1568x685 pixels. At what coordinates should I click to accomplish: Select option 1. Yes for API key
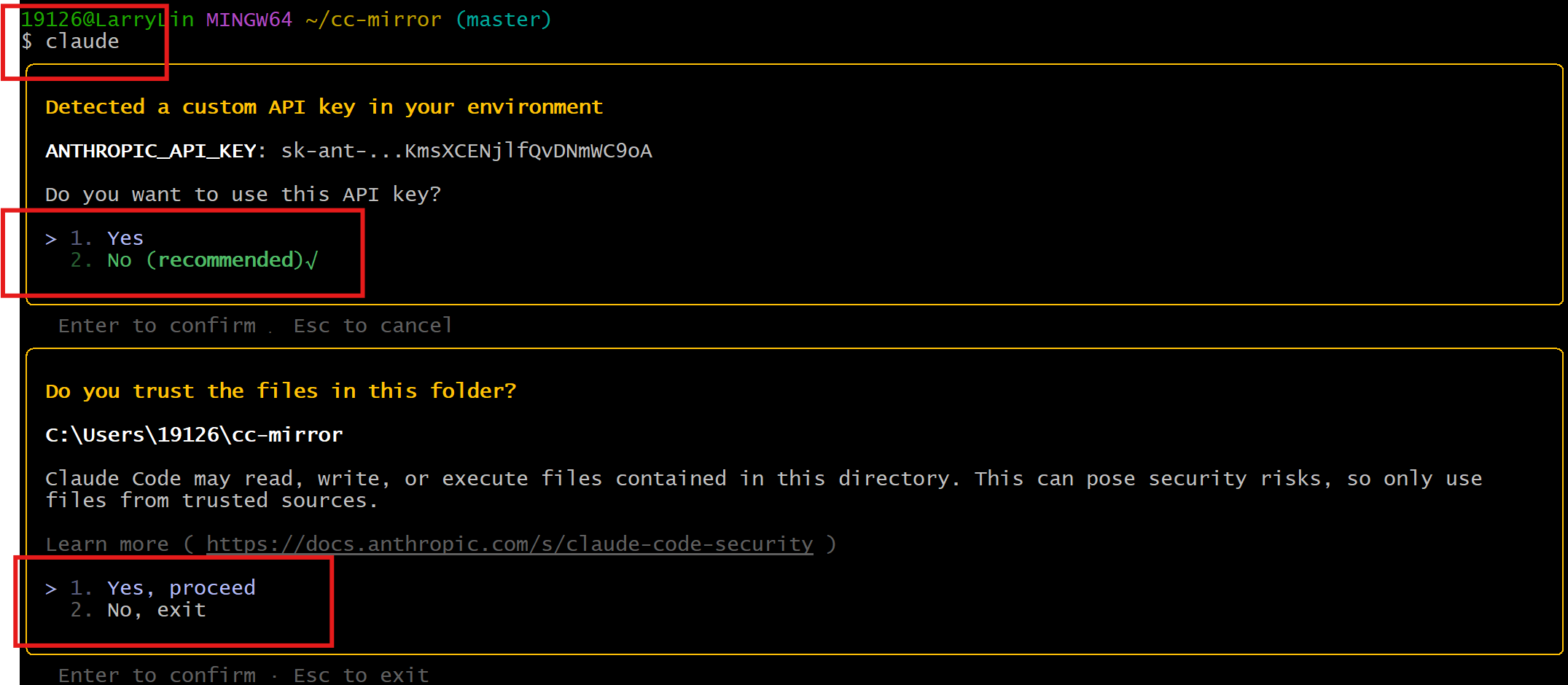[x=106, y=238]
